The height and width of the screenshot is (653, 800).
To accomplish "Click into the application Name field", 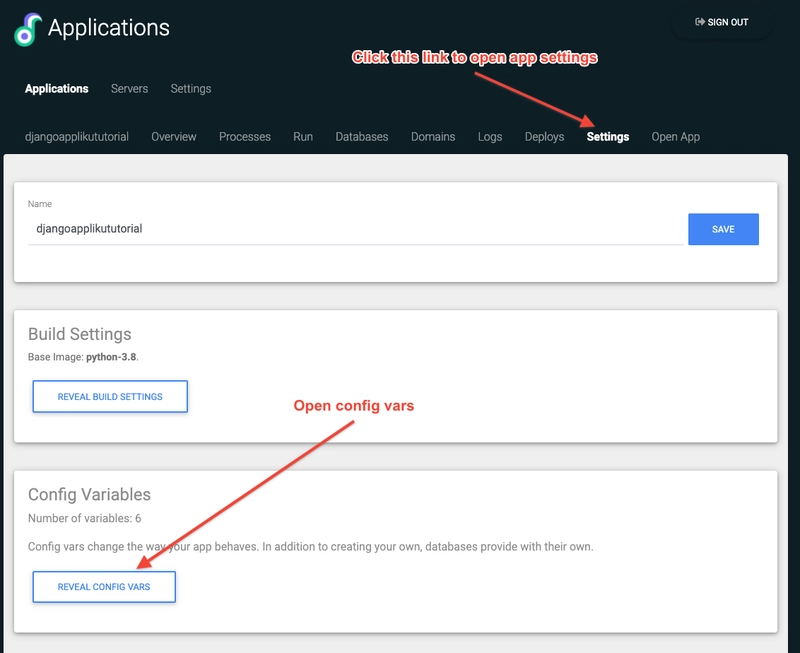I will click(356, 229).
